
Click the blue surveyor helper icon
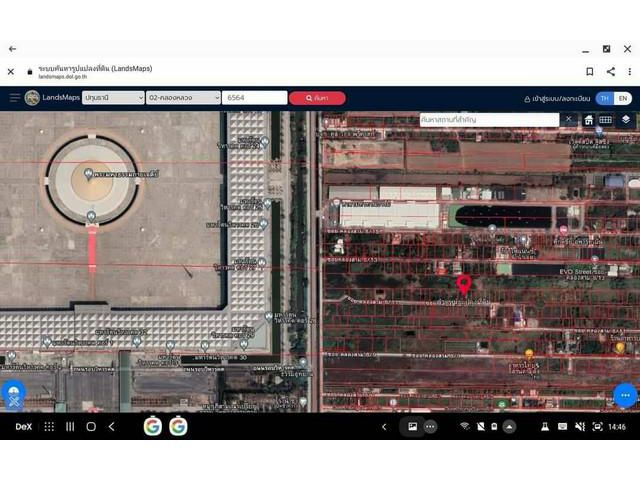tap(13, 395)
